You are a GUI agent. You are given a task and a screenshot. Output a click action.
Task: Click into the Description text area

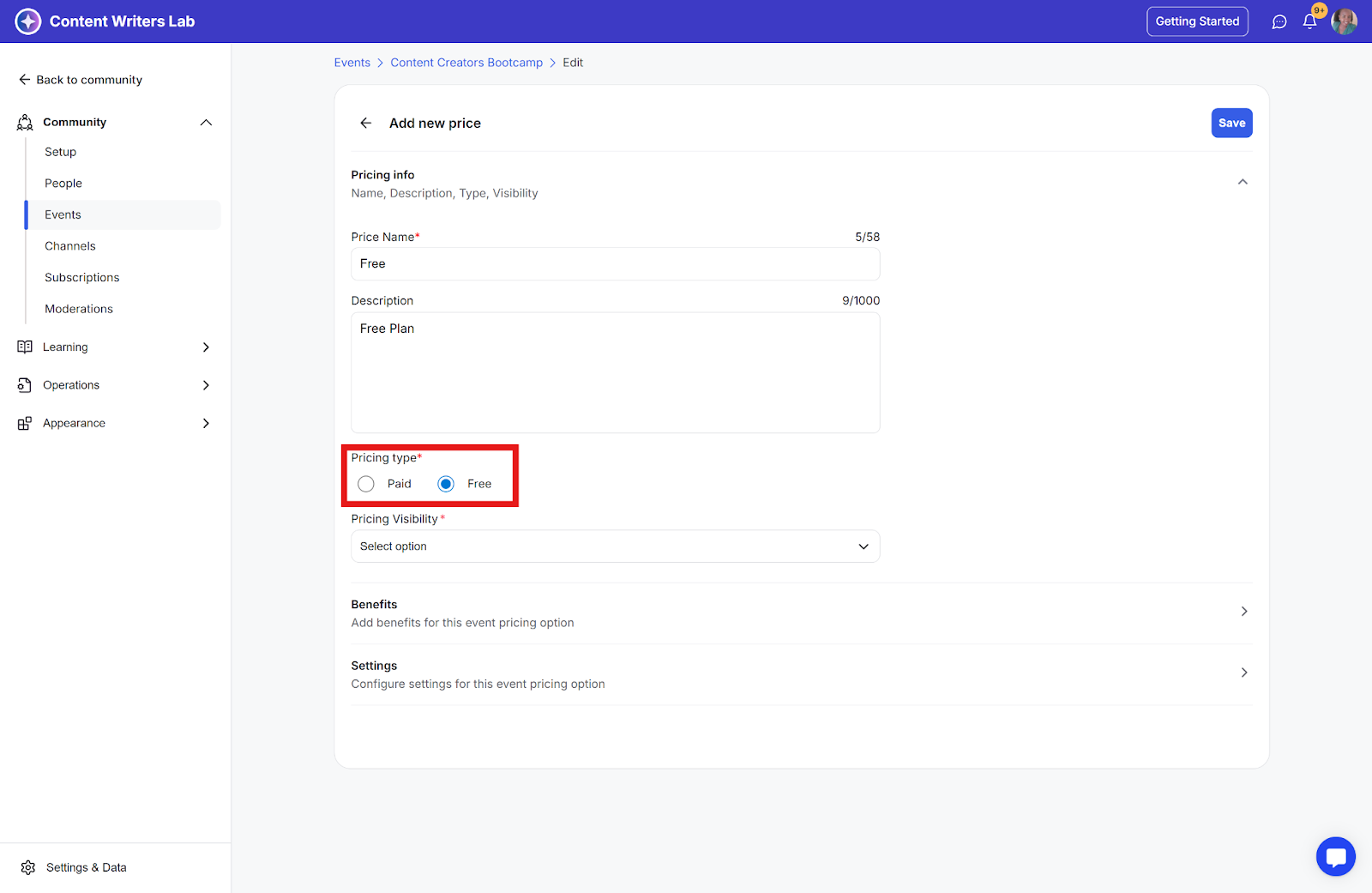(616, 372)
